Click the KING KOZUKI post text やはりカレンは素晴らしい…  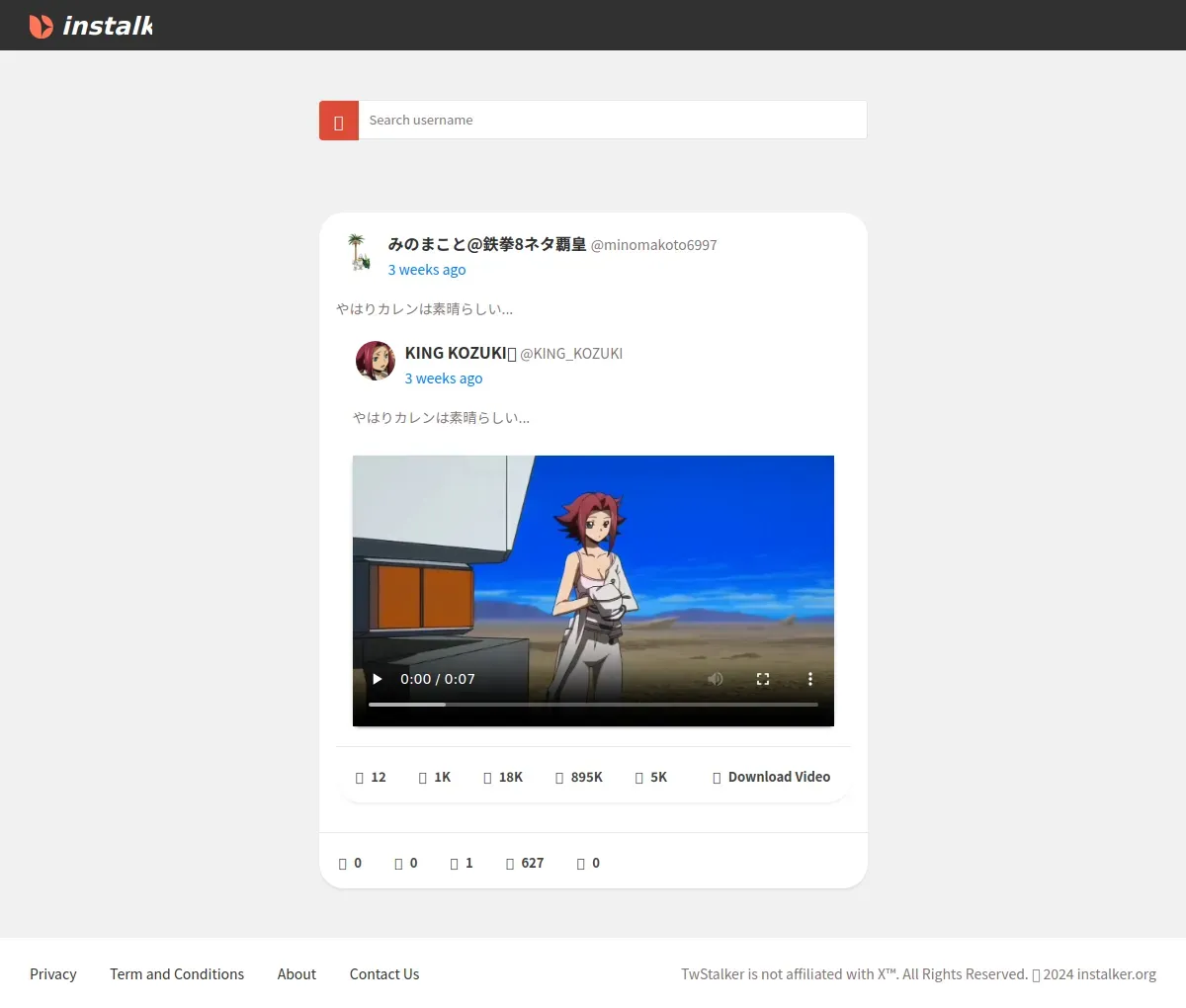442,418
